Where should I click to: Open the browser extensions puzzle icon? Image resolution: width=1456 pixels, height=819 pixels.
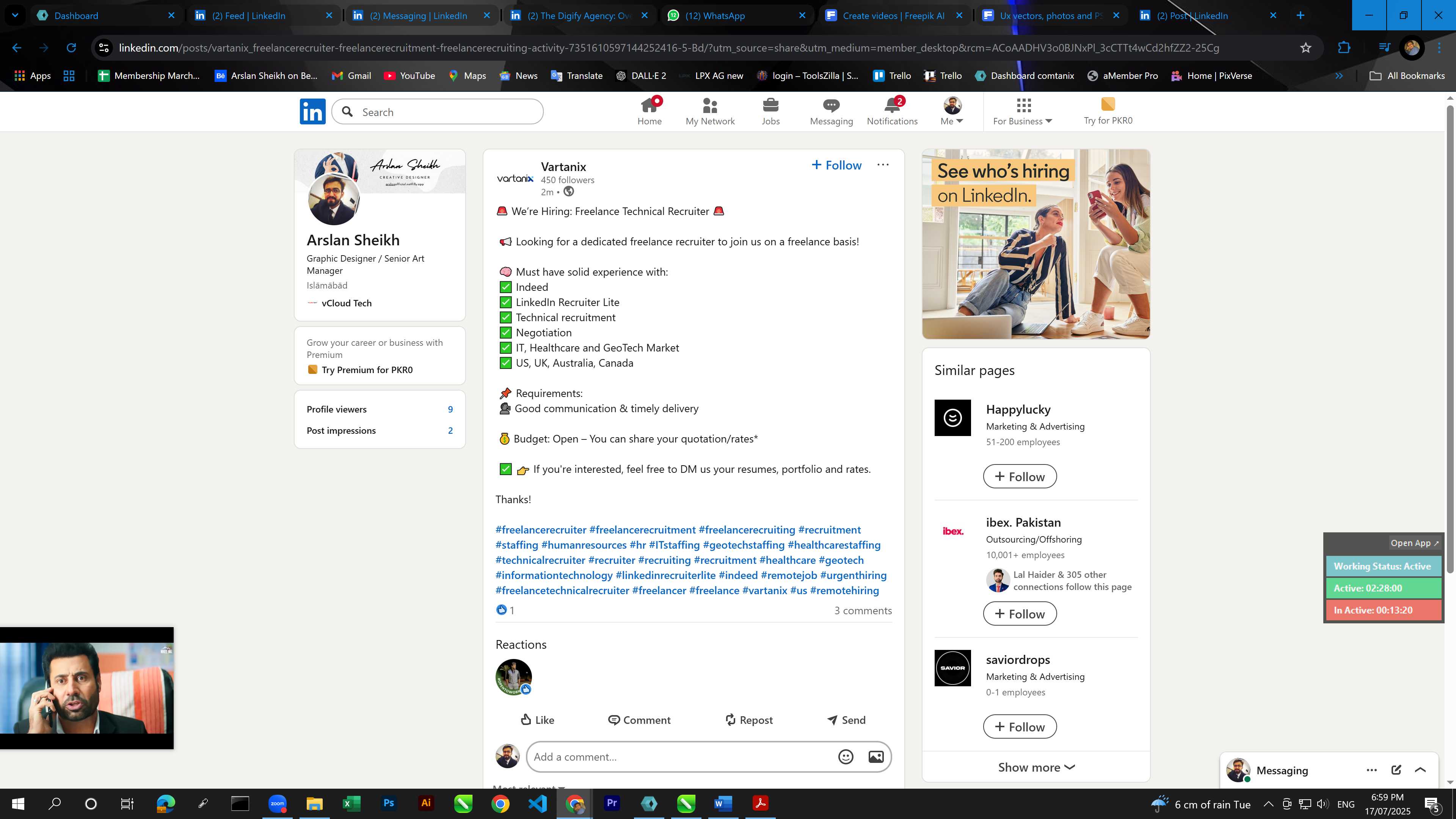pos(1344,48)
